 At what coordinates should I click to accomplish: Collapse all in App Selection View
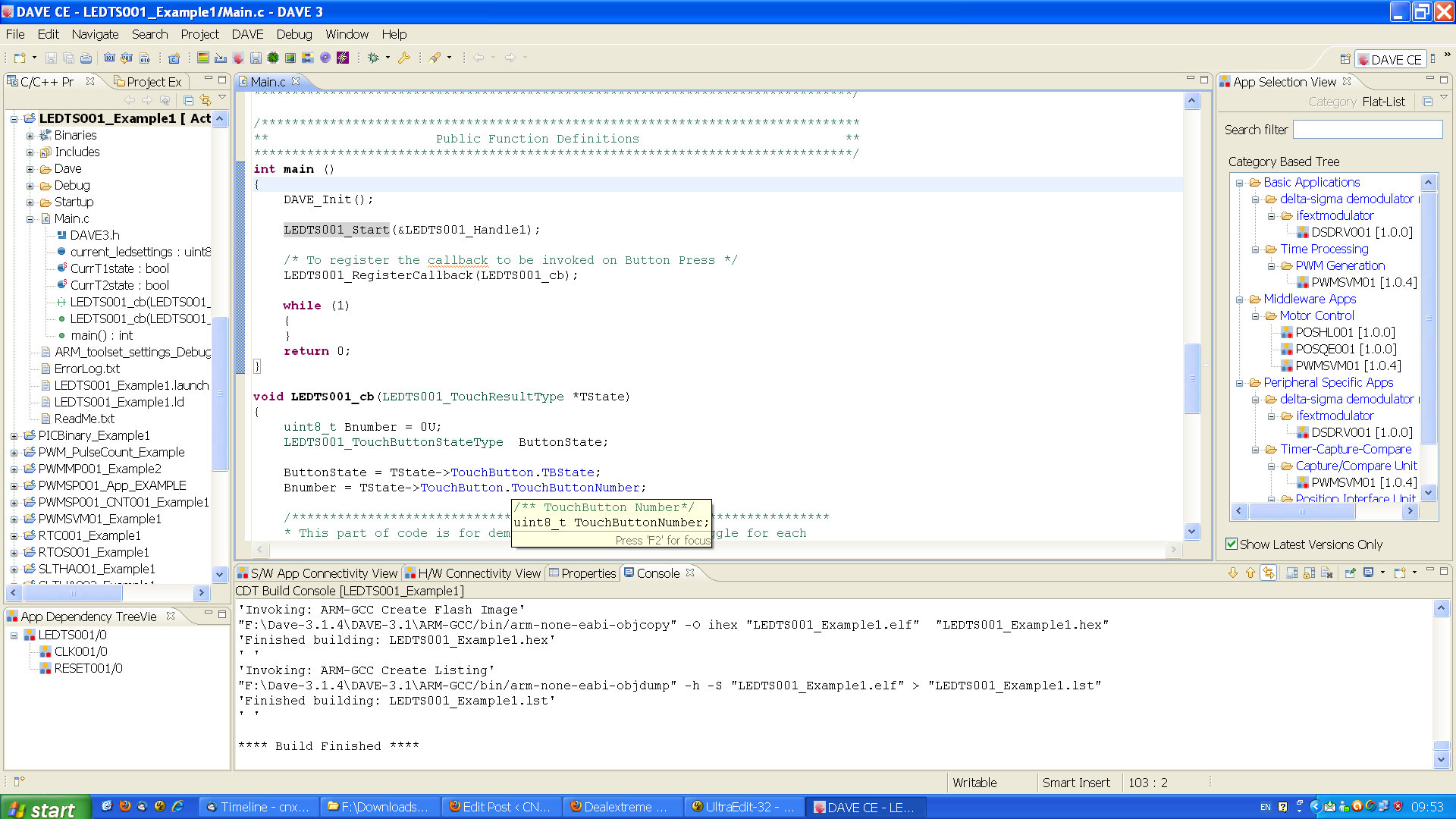click(1428, 102)
